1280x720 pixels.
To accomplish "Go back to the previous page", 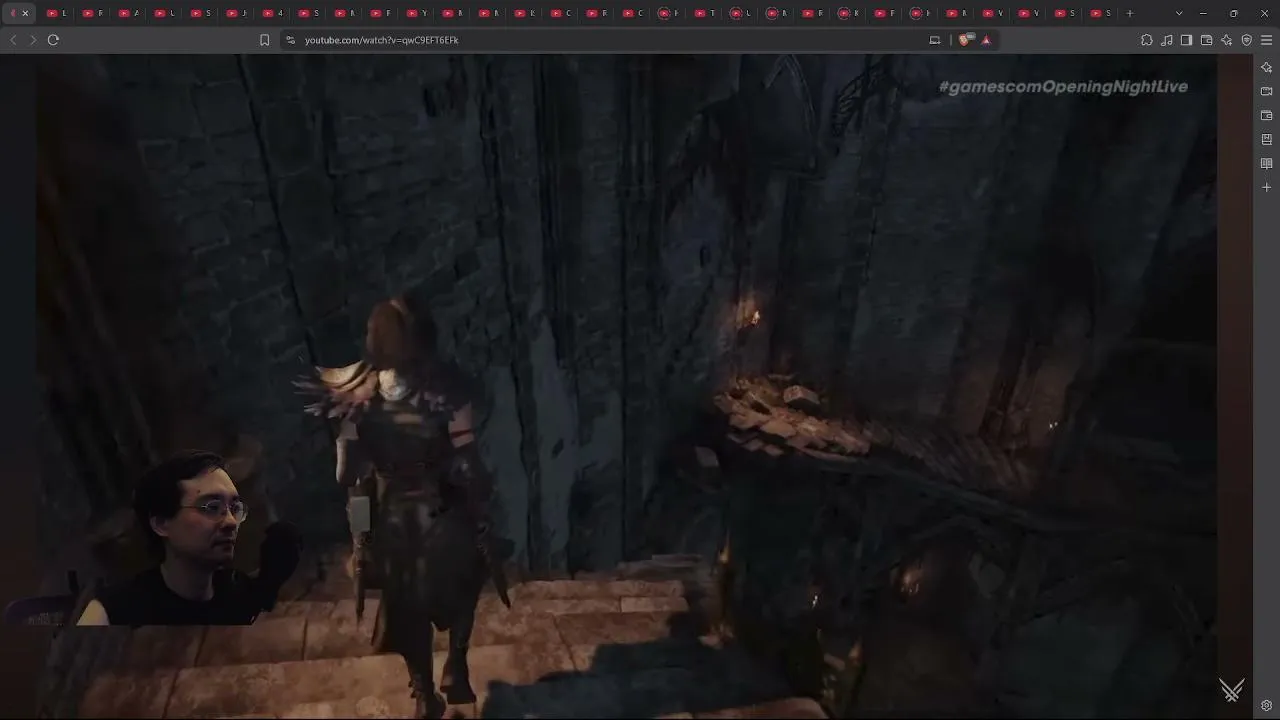I will coord(13,40).
